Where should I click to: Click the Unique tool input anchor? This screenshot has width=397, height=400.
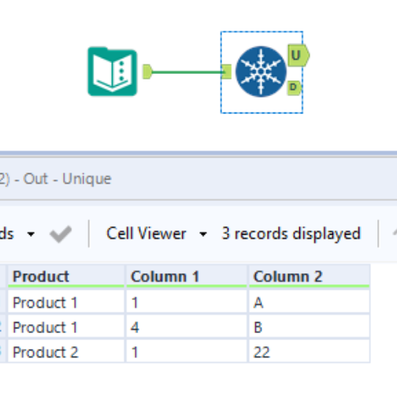click(227, 72)
